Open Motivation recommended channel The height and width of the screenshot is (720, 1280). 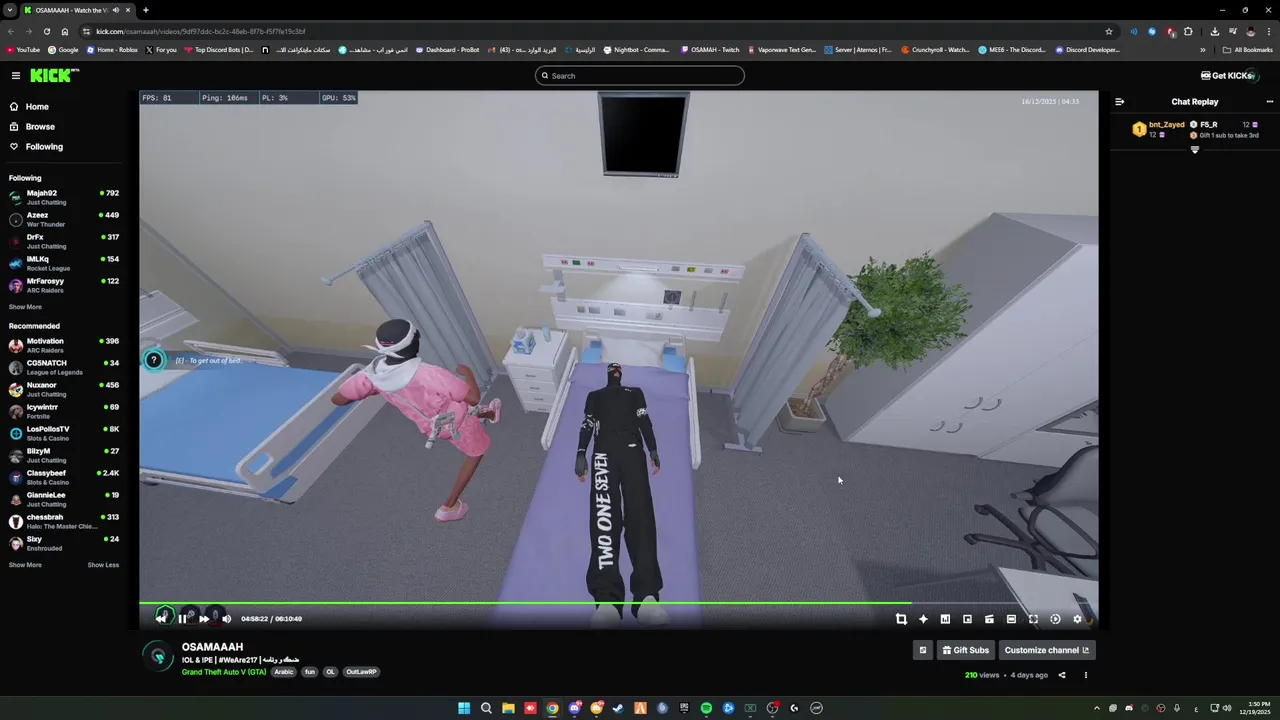pyautogui.click(x=64, y=345)
